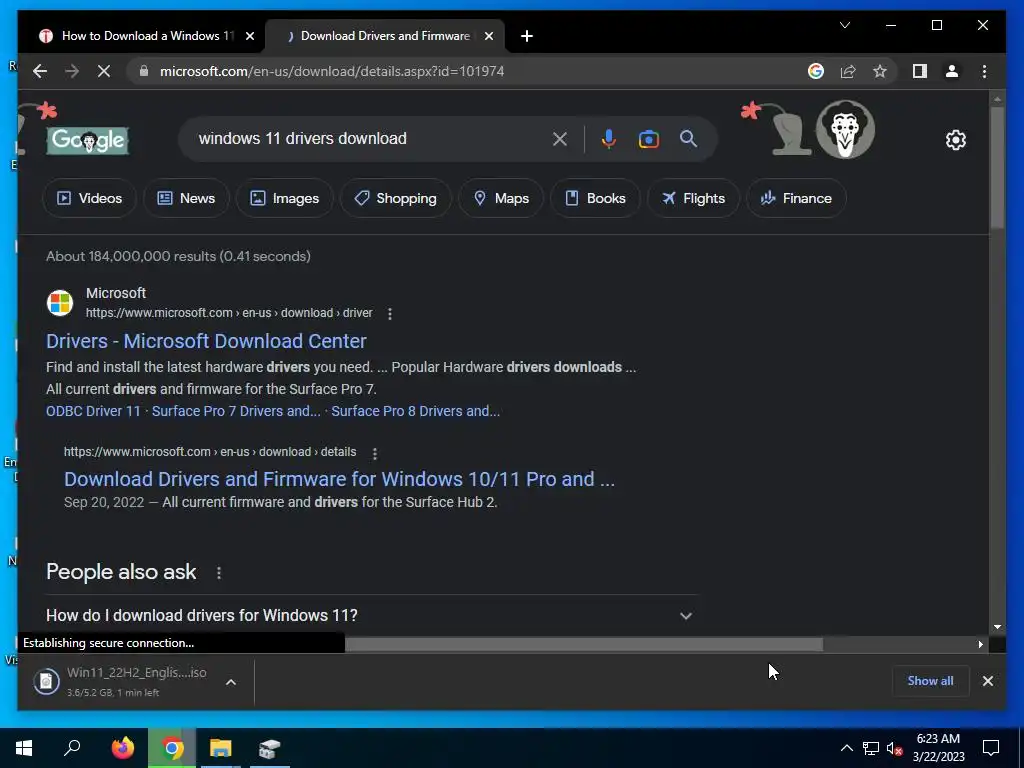This screenshot has height=768, width=1024.
Task: Launch Firefox from the taskbar
Action: coord(123,748)
